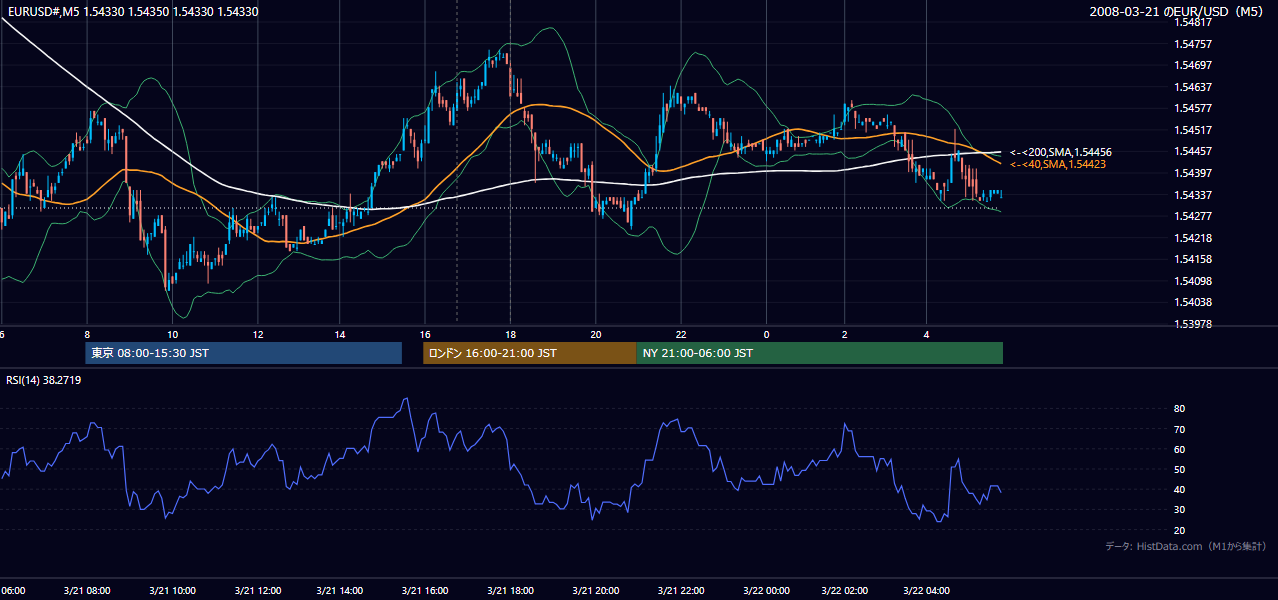Click the bottom date label 3/21 22:00
The height and width of the screenshot is (600, 1278).
pyautogui.click(x=681, y=591)
